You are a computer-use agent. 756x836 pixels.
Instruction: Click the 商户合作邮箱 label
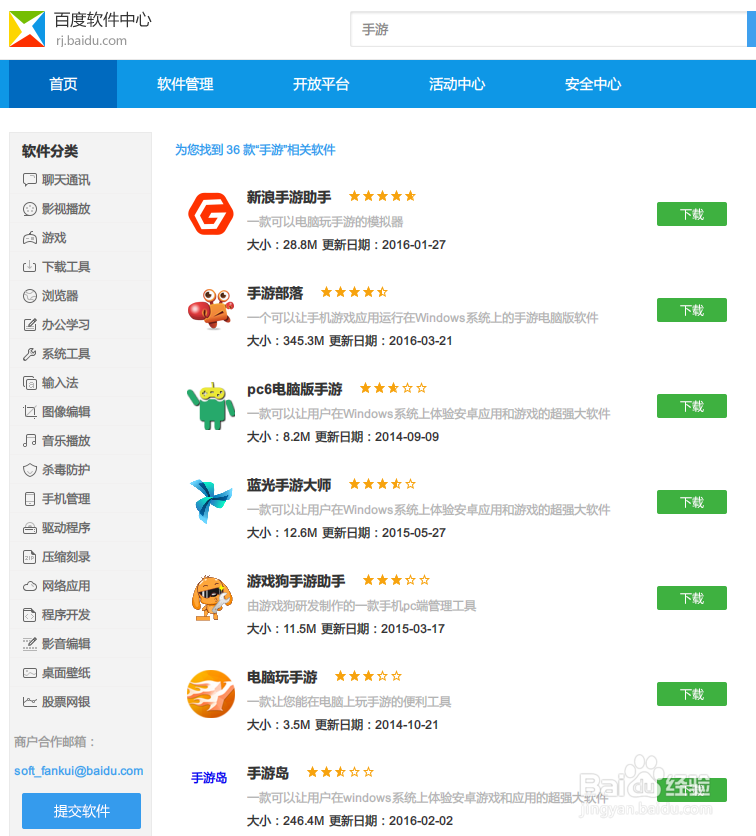[54, 742]
